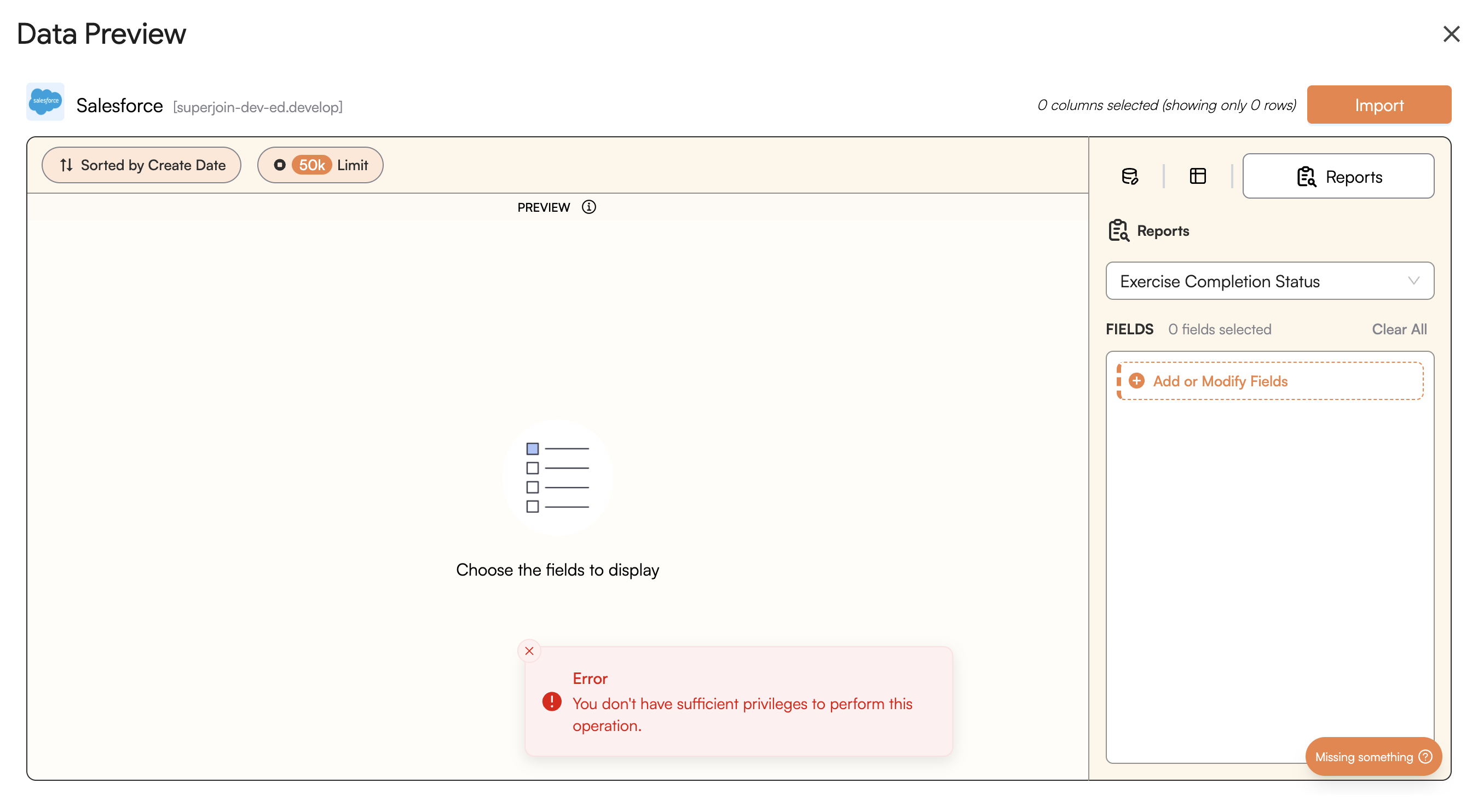Click the sort arrows icon
This screenshot has width=1478, height=812.
coord(66,165)
